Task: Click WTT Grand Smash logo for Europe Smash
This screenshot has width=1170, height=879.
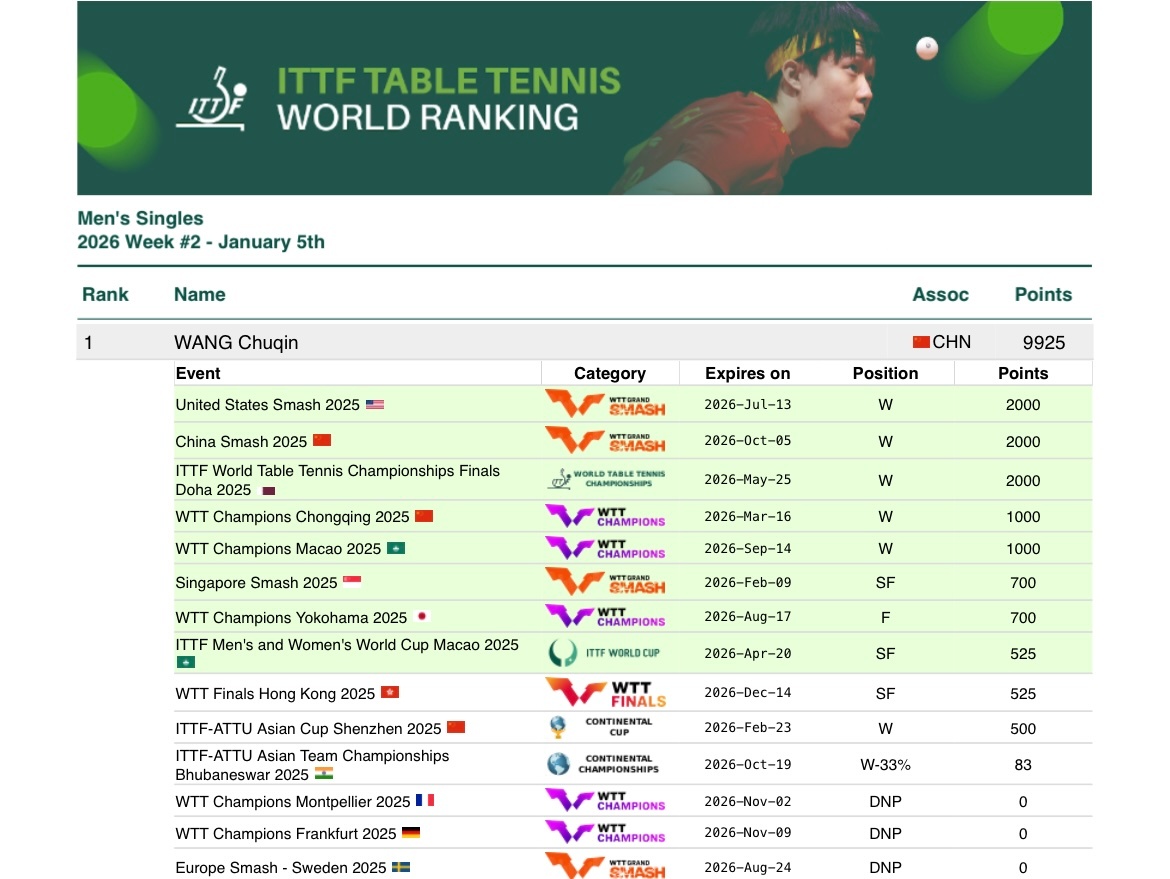Action: pyautogui.click(x=605, y=866)
